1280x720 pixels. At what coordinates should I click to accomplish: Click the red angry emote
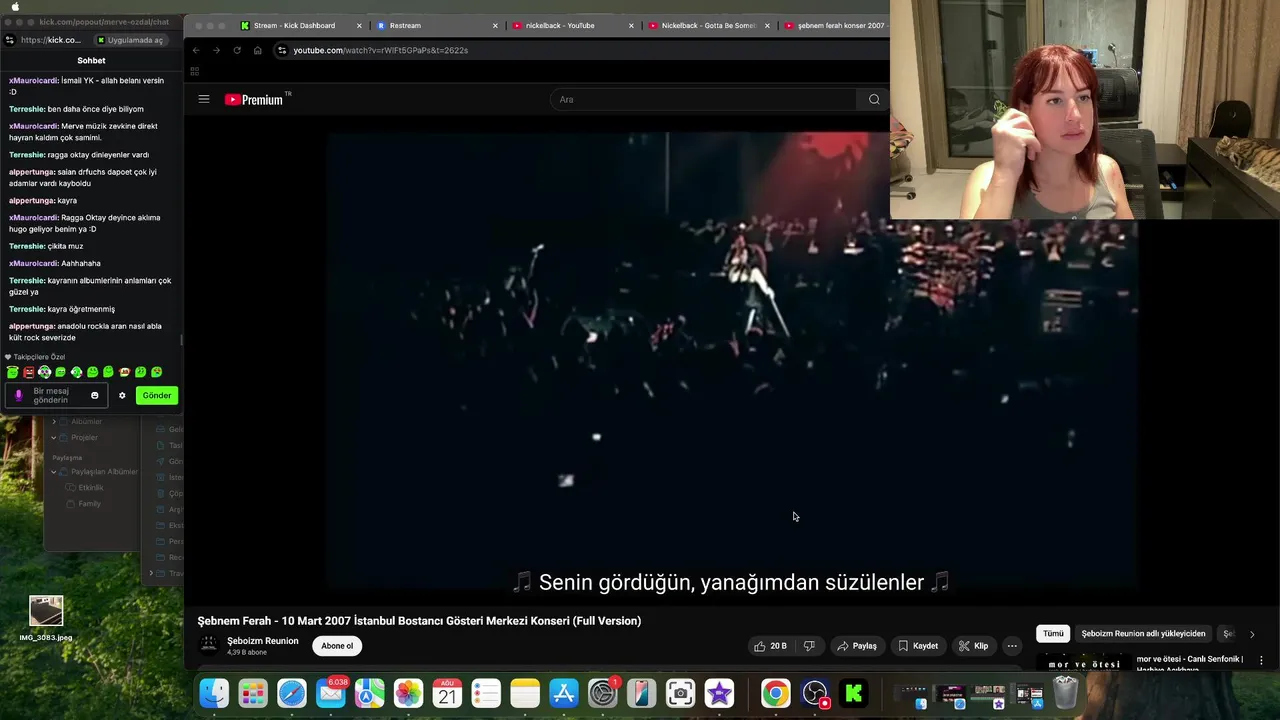pyautogui.click(x=28, y=372)
